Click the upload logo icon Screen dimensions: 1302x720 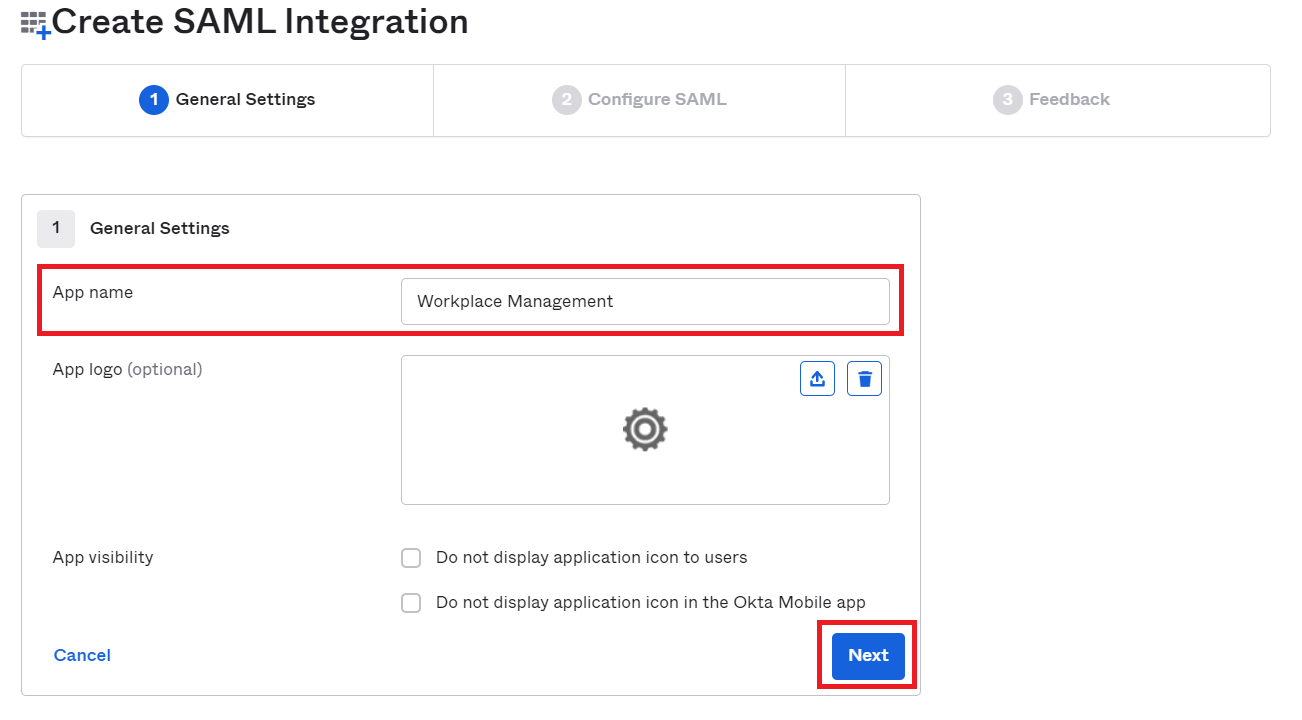pyautogui.click(x=817, y=379)
